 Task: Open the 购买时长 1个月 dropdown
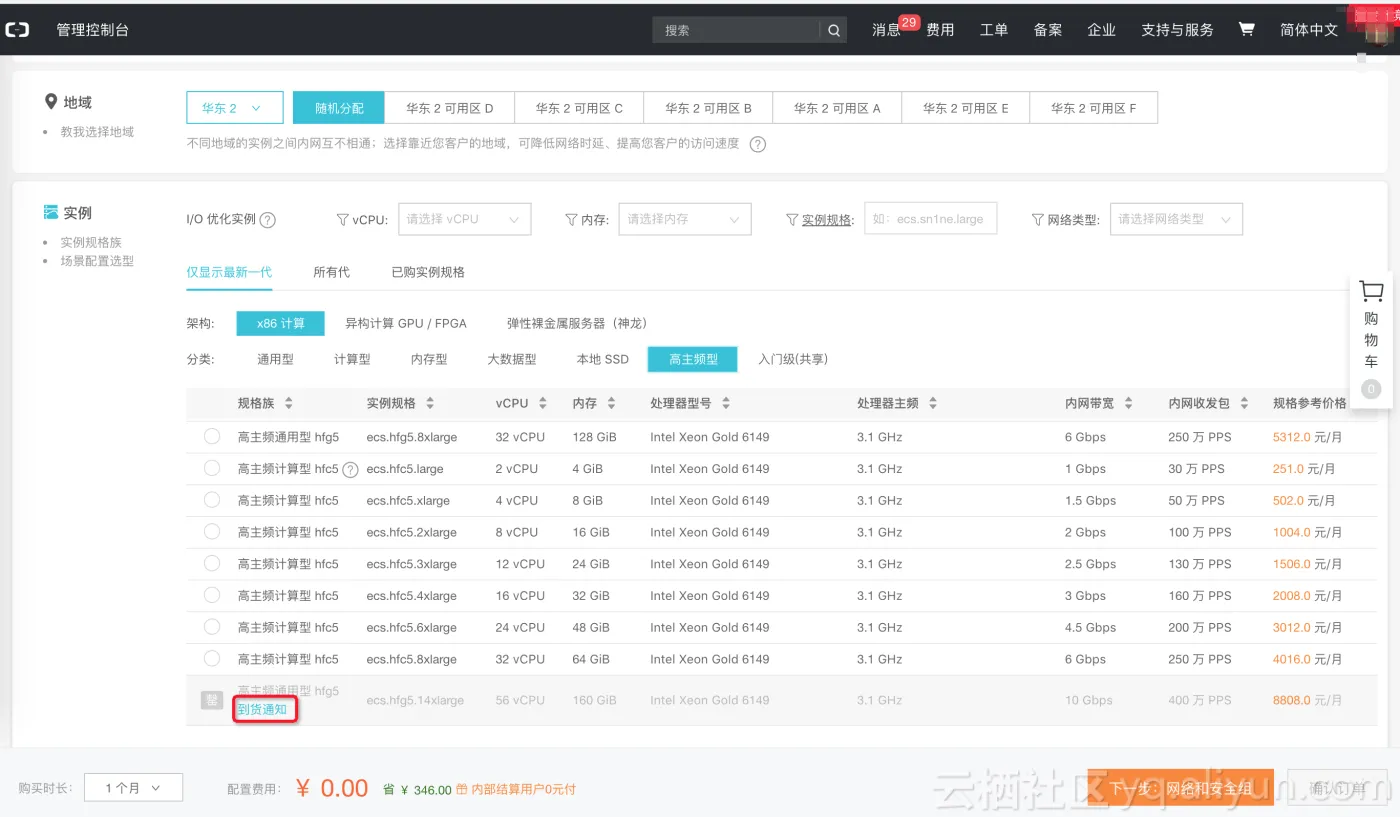tap(133, 788)
